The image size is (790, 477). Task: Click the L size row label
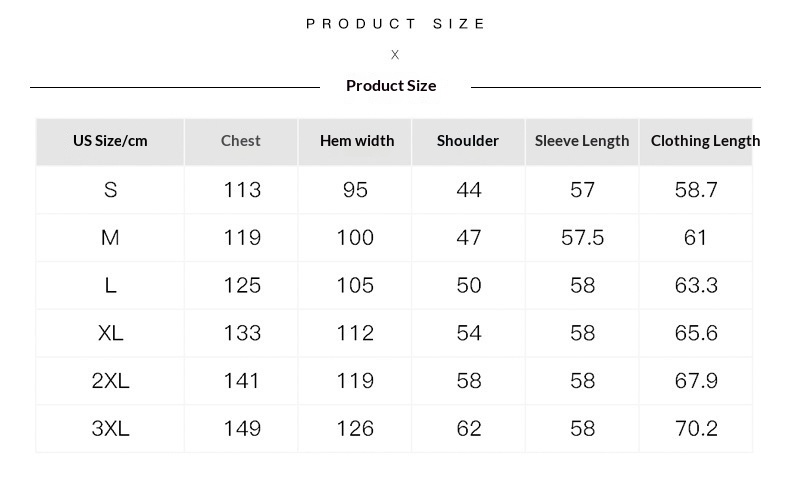tap(111, 286)
